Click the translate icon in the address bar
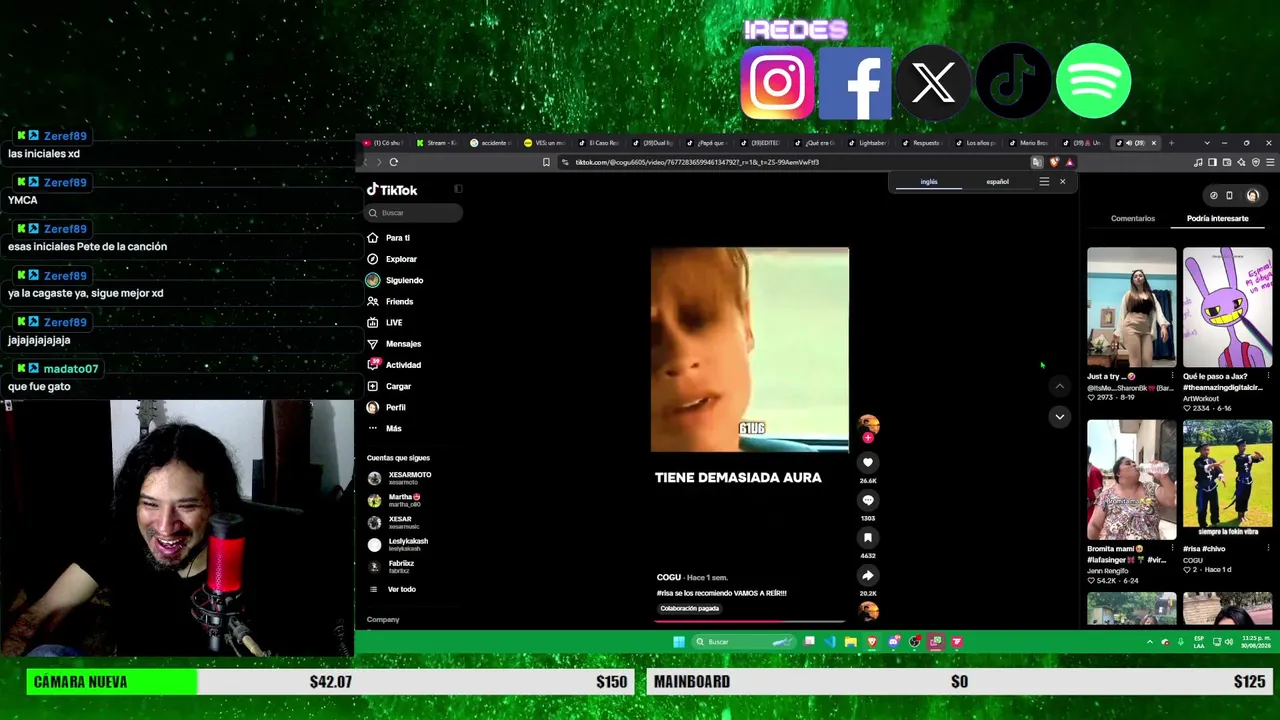 coord(1037,162)
